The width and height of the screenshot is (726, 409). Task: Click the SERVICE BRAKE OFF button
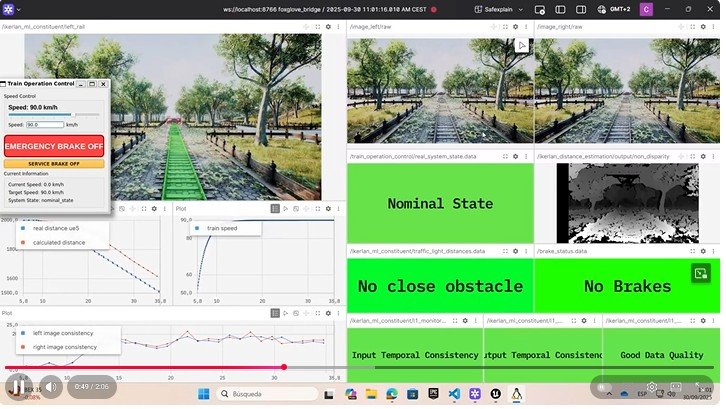coord(54,163)
